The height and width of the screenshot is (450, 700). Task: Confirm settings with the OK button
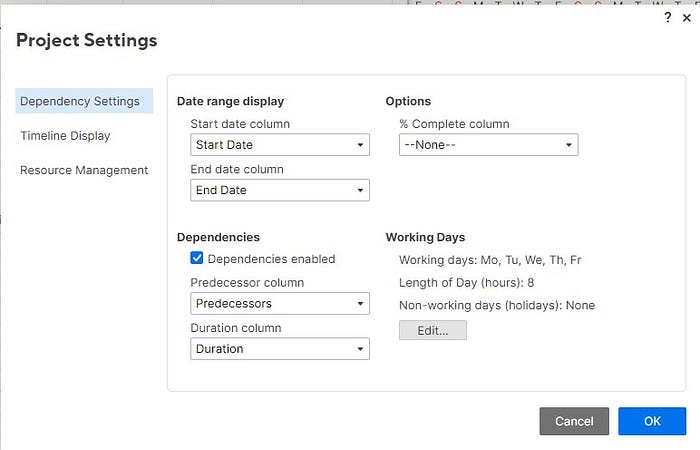pyautogui.click(x=651, y=421)
